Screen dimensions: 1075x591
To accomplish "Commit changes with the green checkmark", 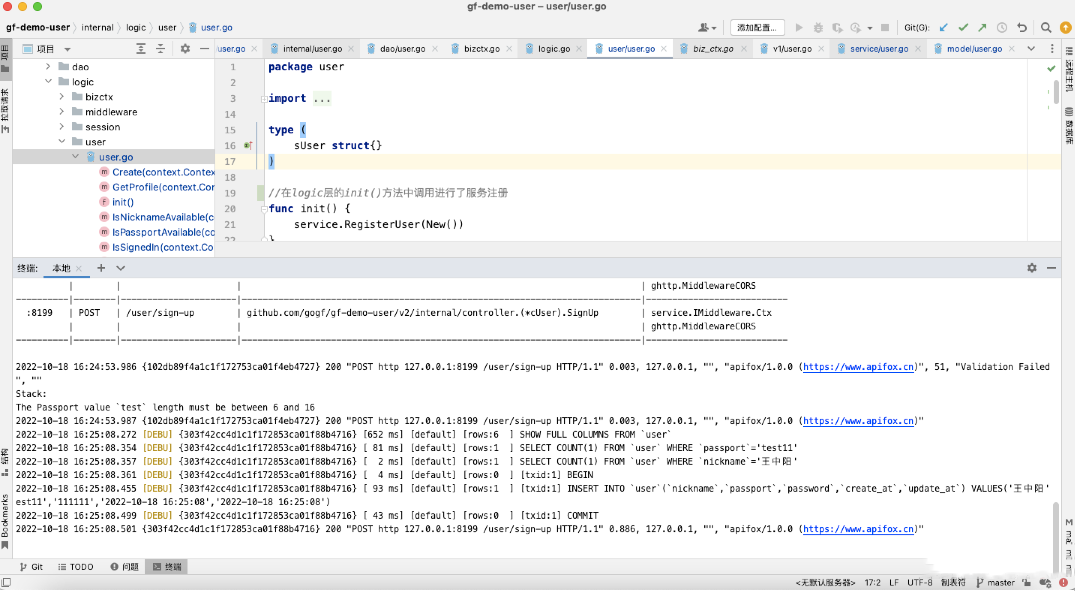I will click(x=963, y=27).
